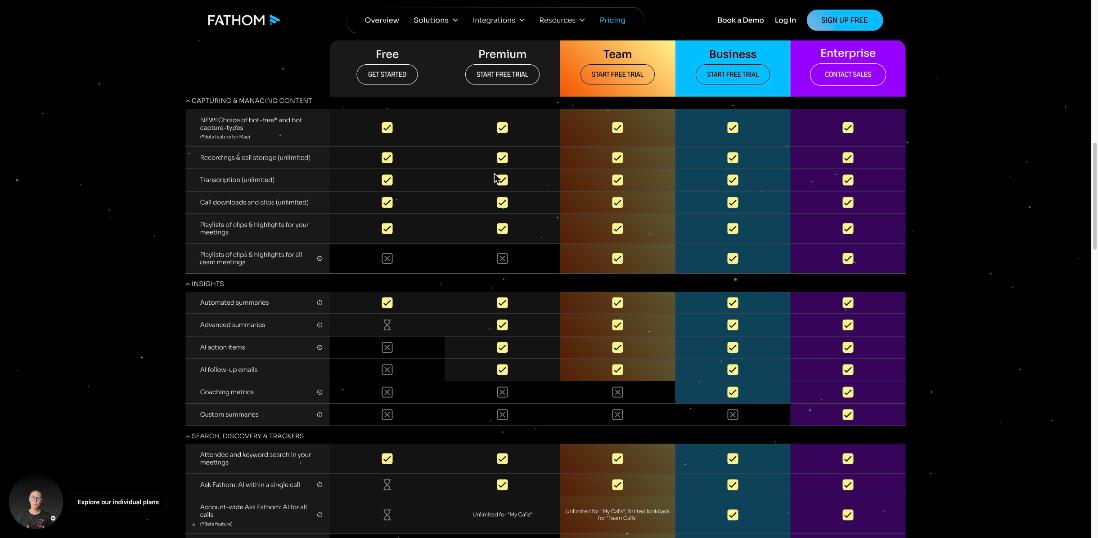
Task: Click the presenter video avatar bubble
Action: [36, 502]
